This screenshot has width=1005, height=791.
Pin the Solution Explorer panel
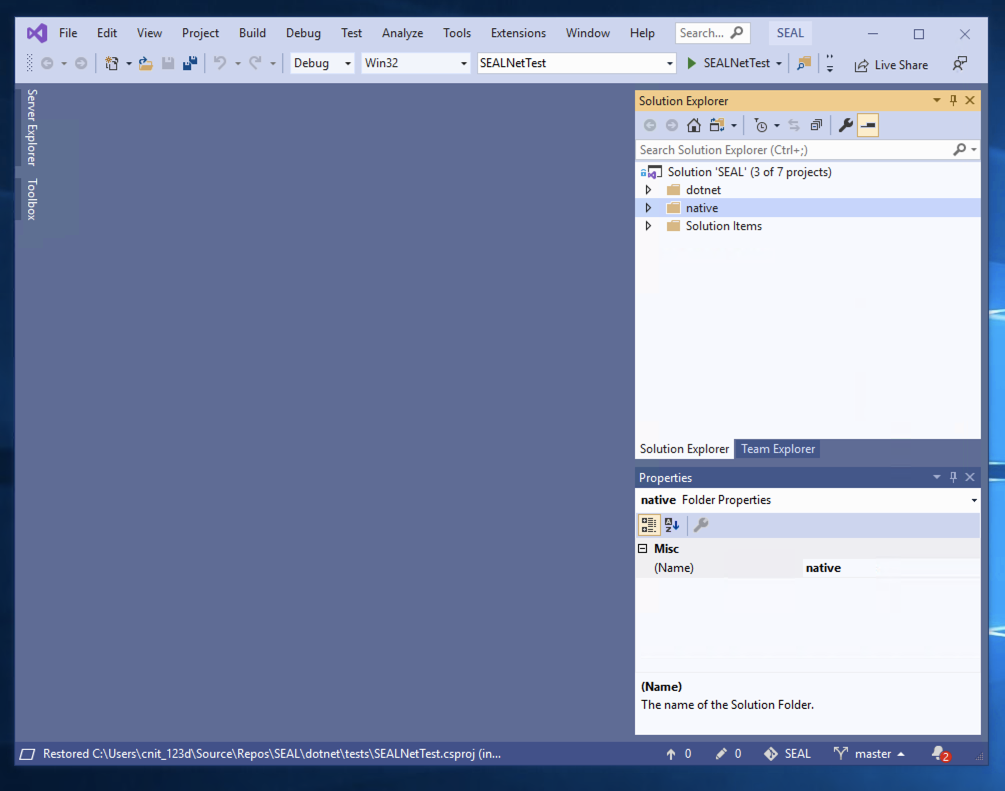(953, 100)
